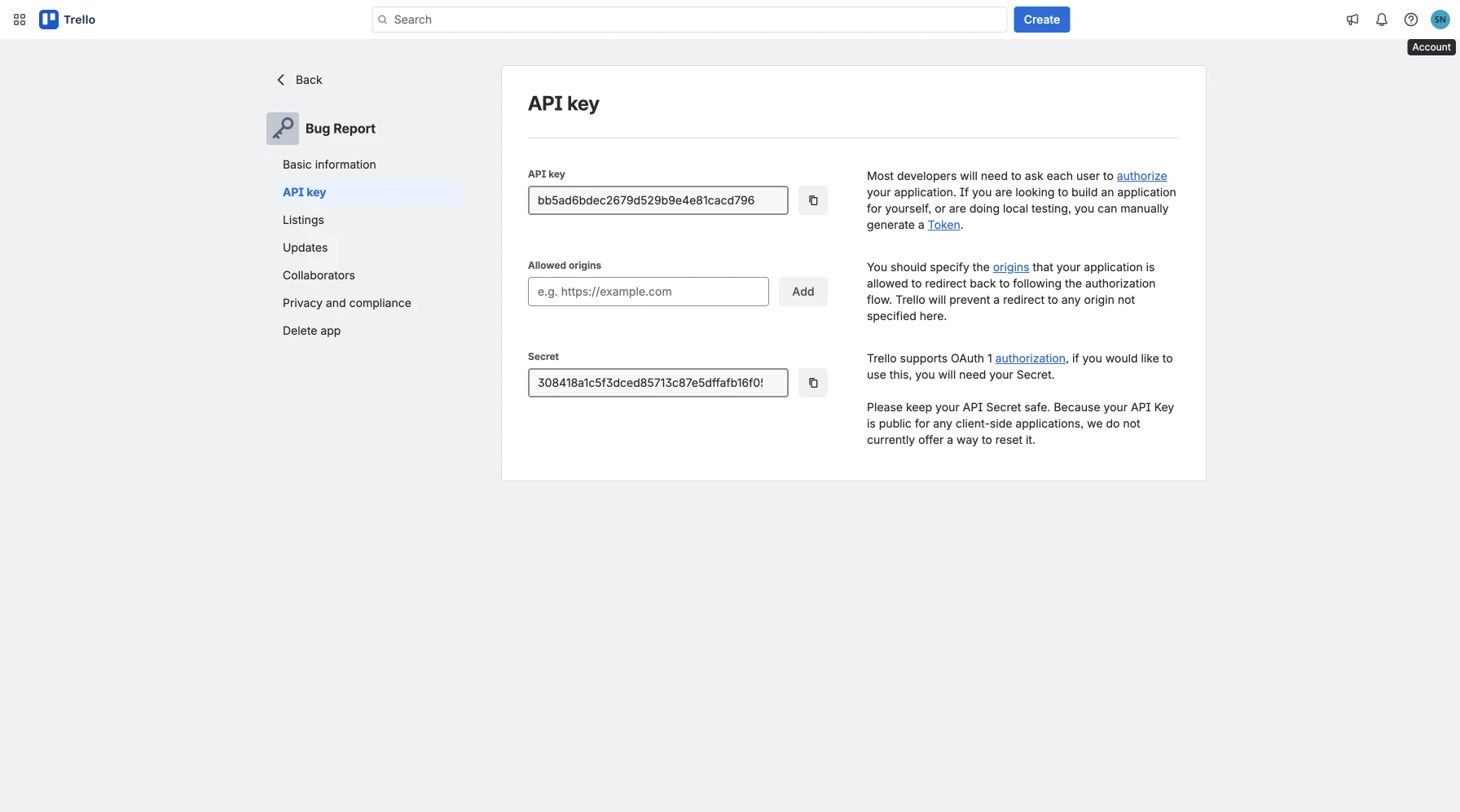Click the Add origin button
This screenshot has width=1460, height=812.
pyautogui.click(x=803, y=292)
